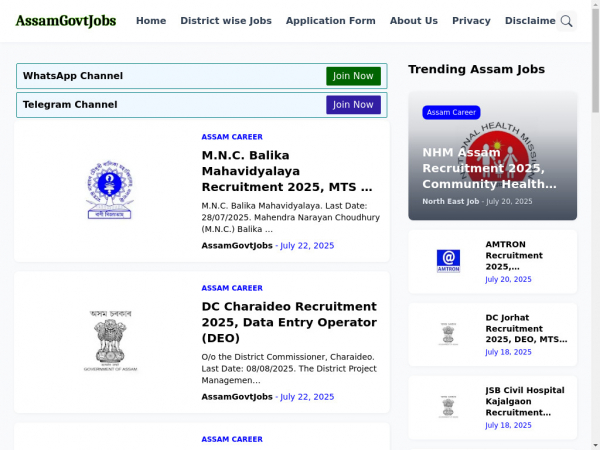Click North East Job author on NHM card
The image size is (600, 450).
(450, 201)
